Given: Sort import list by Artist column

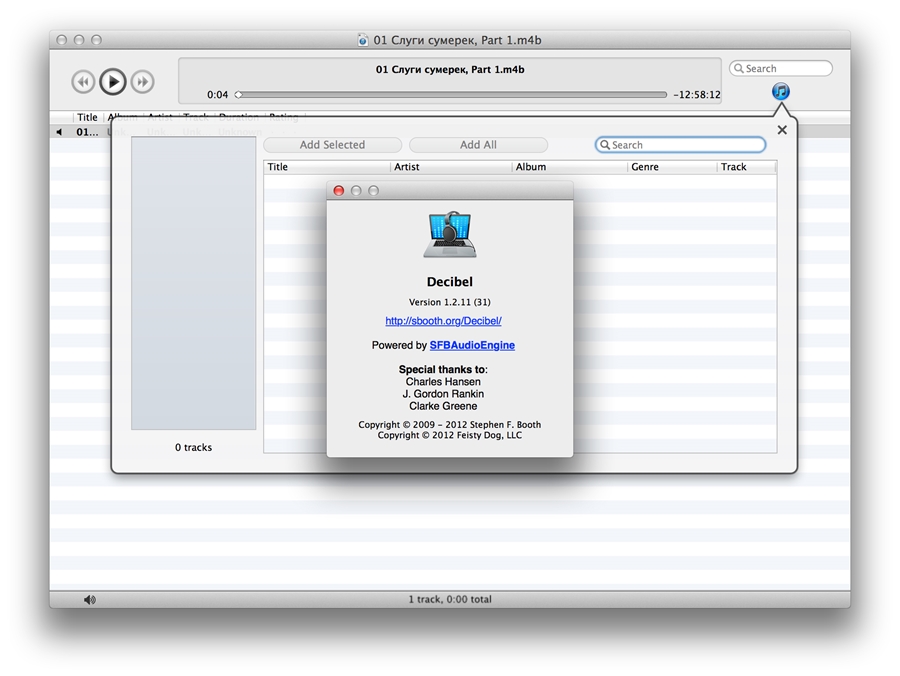Looking at the screenshot, I should click(450, 167).
